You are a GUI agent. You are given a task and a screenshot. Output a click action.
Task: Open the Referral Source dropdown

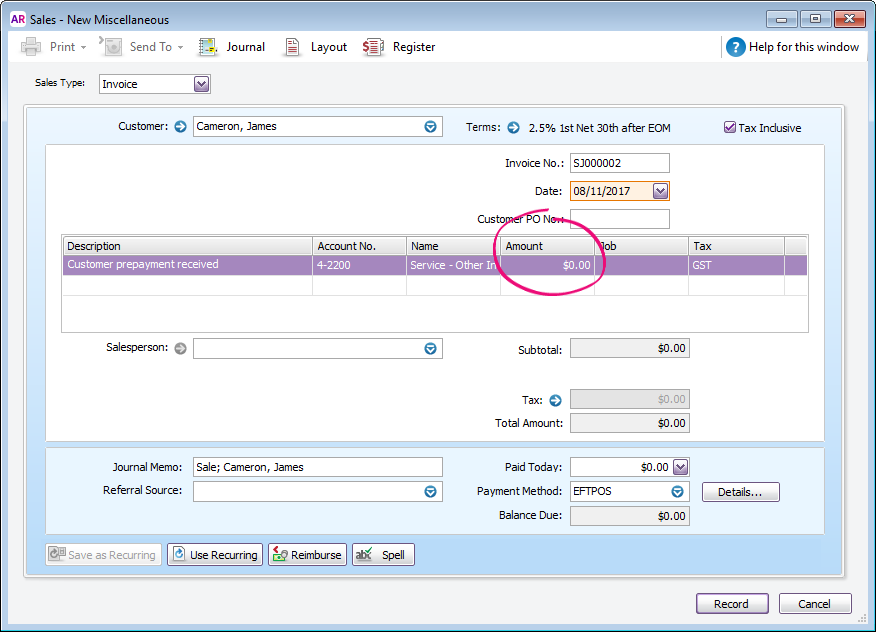click(x=430, y=491)
